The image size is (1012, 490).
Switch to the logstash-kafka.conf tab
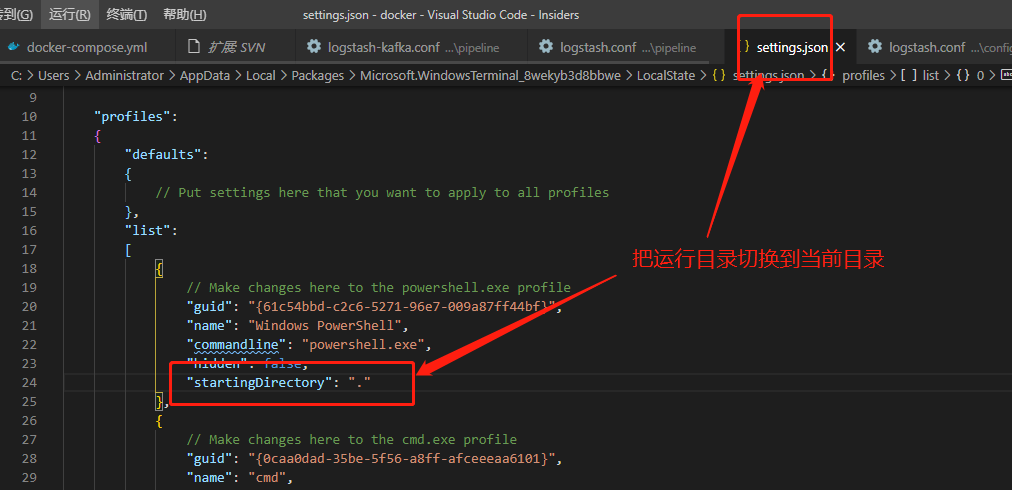[411, 47]
